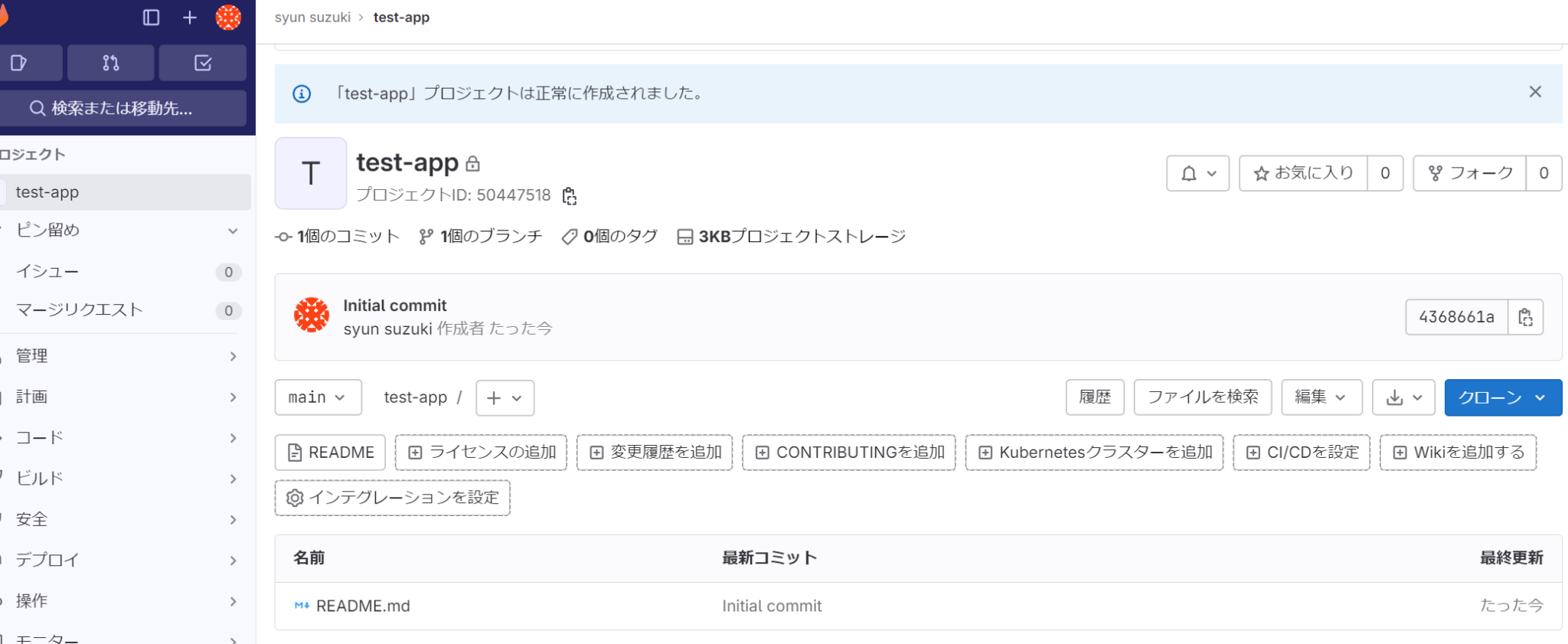
Task: Copy commit SHA 4368661a clipboard icon
Action: pos(1525,317)
